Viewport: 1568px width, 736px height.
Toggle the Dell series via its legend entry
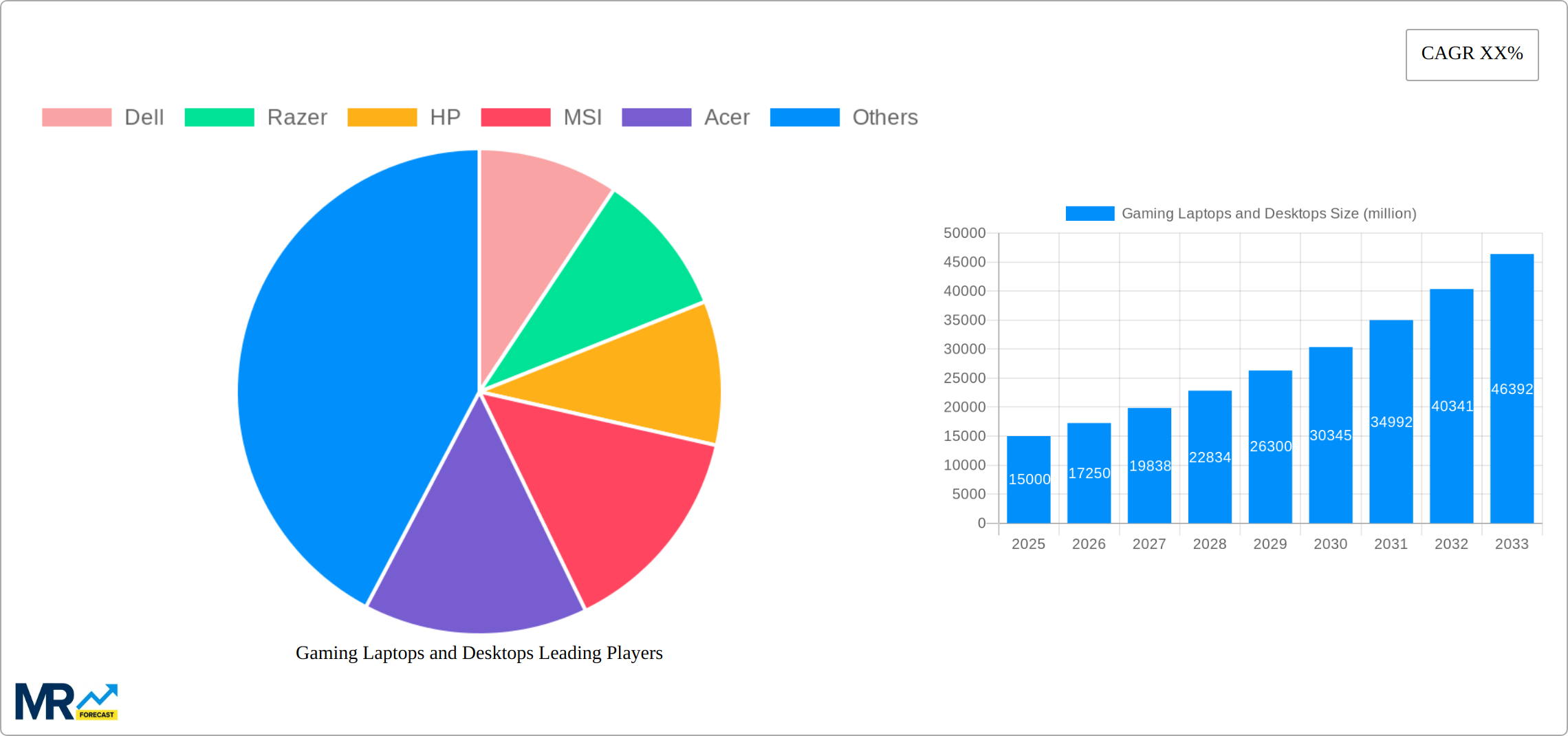click(143, 117)
